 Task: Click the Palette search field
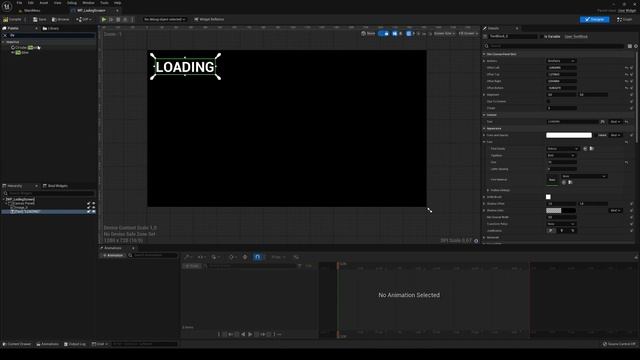pyautogui.click(x=52, y=36)
